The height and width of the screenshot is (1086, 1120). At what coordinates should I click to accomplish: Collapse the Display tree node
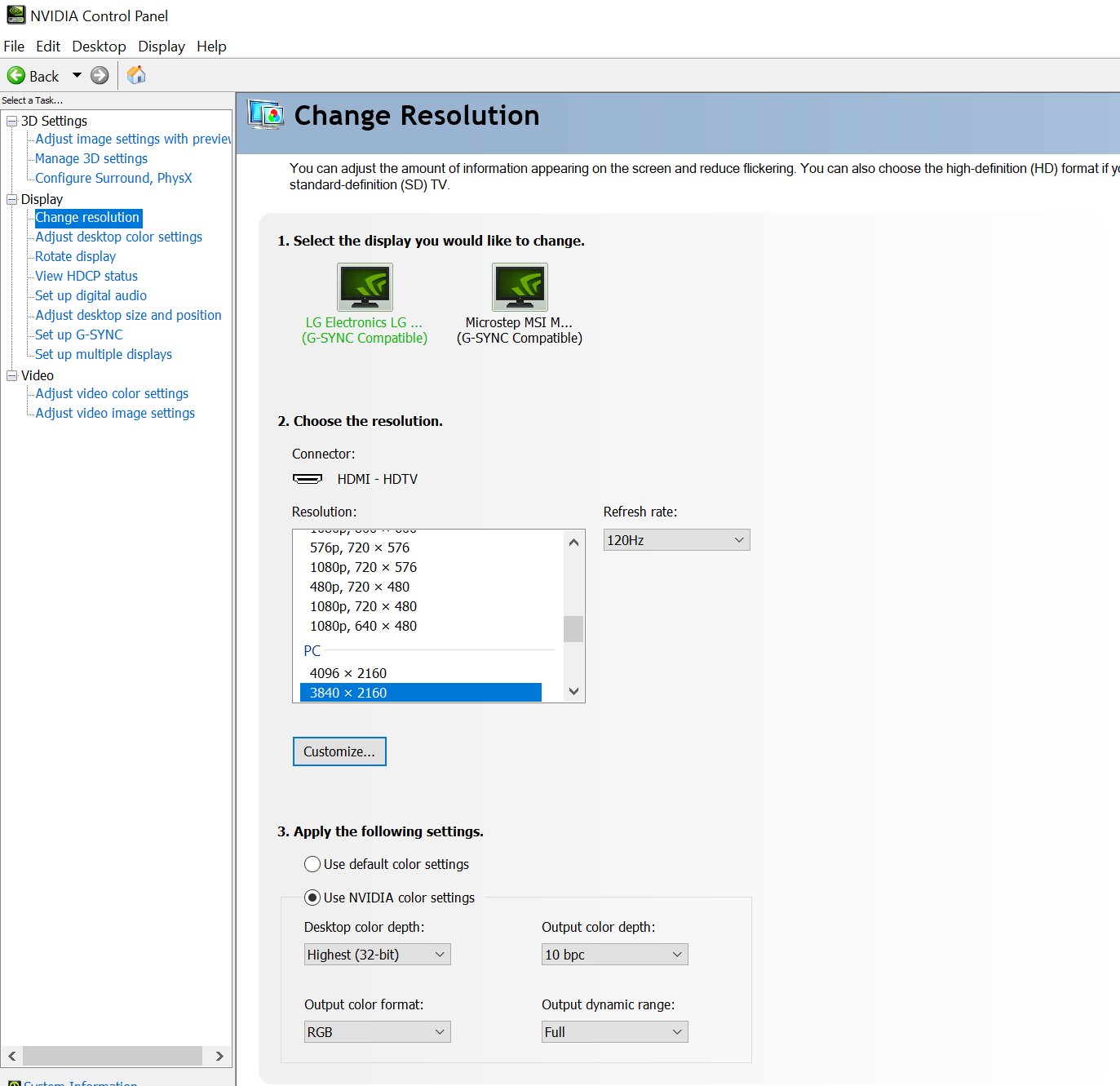point(12,199)
